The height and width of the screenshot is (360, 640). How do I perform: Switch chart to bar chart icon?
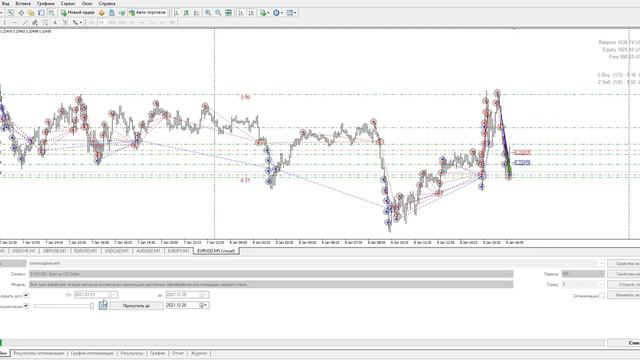point(176,13)
